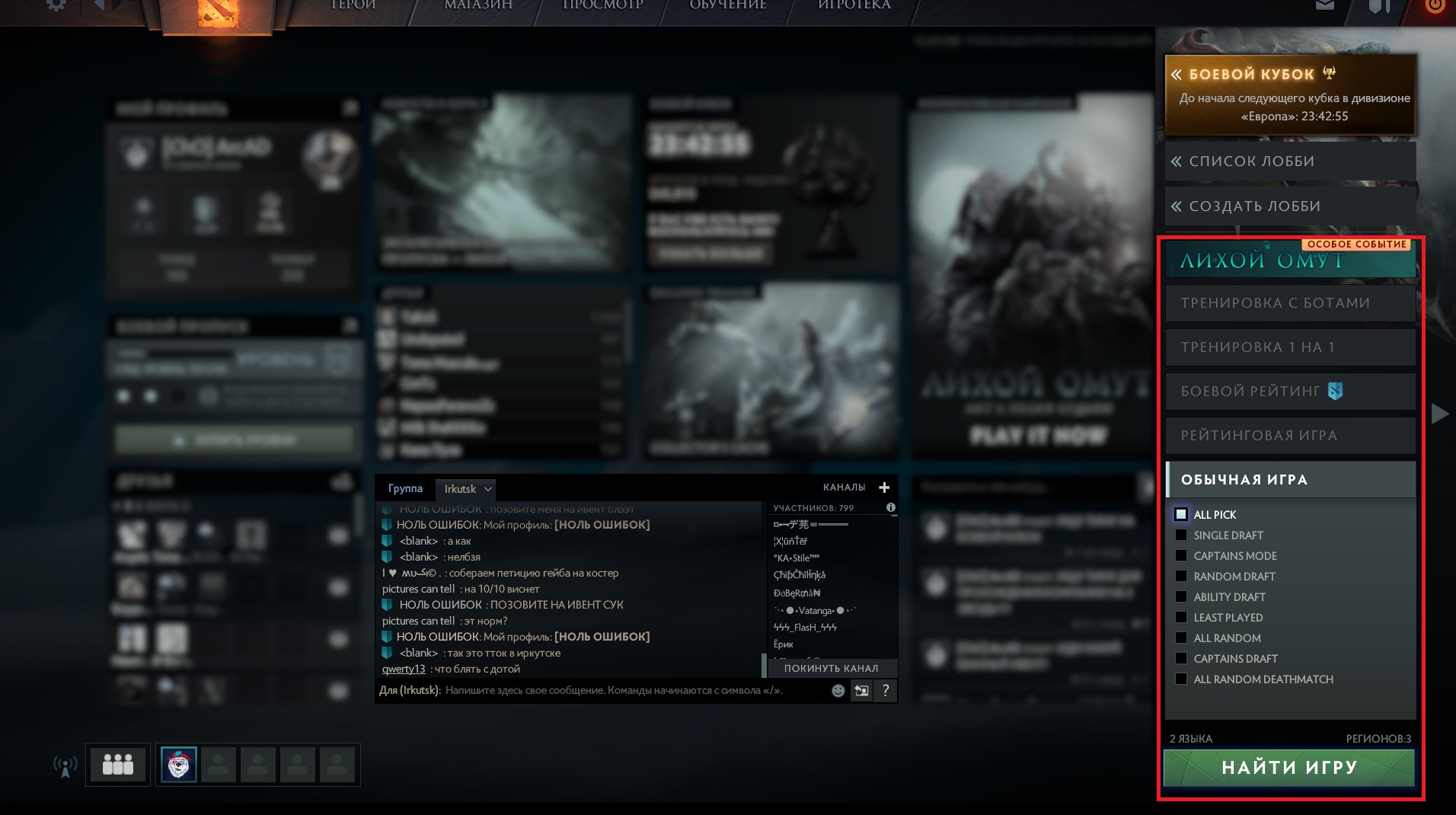1456x815 pixels.
Task: Enable the ALL PICK checkbox
Action: coord(1181,515)
